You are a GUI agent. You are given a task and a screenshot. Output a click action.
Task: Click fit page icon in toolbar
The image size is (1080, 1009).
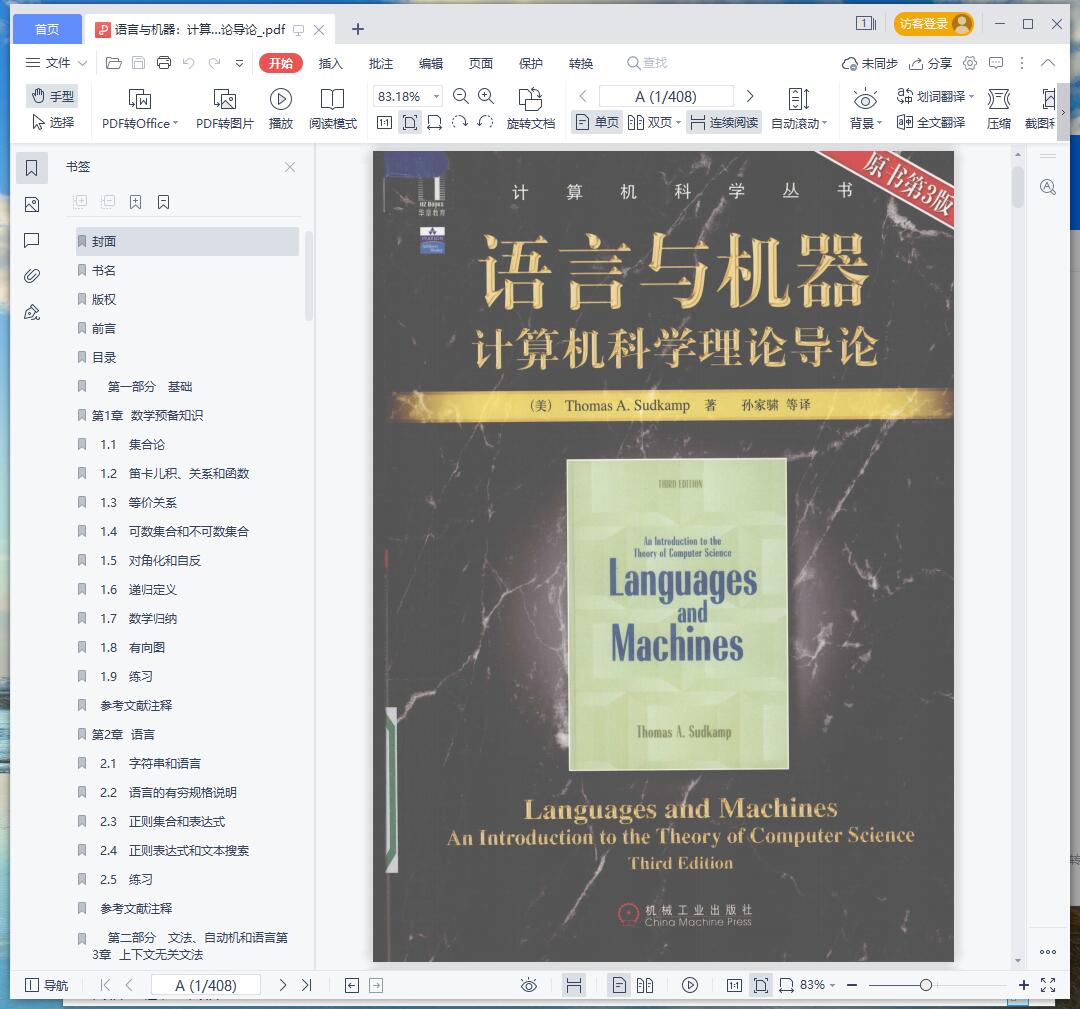410,123
